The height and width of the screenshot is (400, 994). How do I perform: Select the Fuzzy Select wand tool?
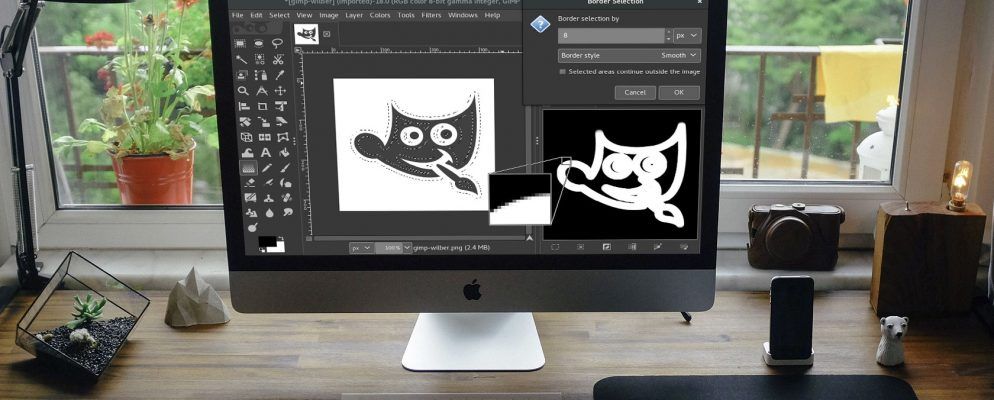pyautogui.click(x=240, y=59)
